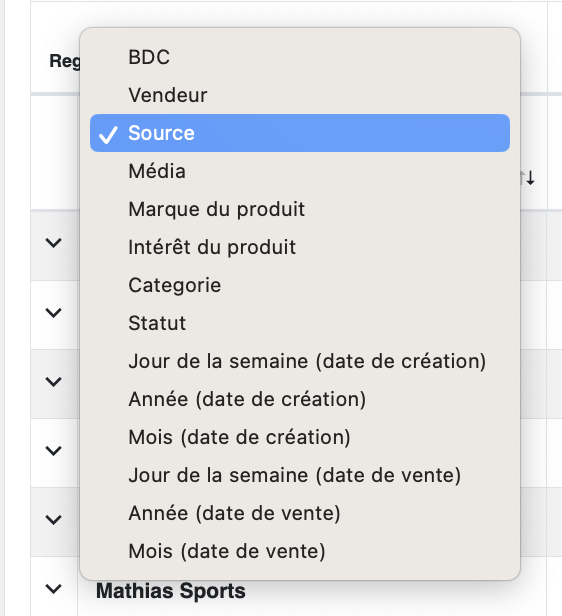Select Jour de la semaine (date de création)
The height and width of the screenshot is (616, 562).
[x=300, y=361]
